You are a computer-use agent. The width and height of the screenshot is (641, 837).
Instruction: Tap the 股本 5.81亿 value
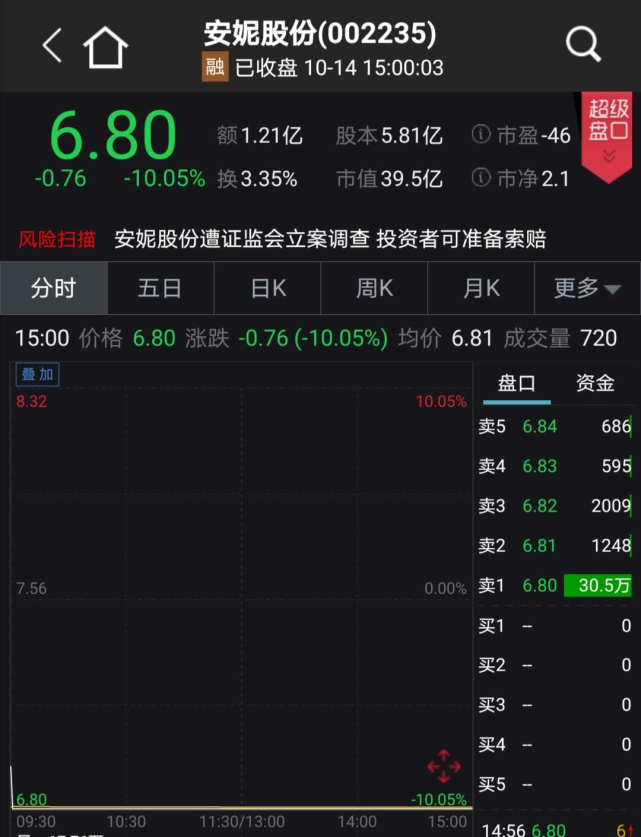389,135
